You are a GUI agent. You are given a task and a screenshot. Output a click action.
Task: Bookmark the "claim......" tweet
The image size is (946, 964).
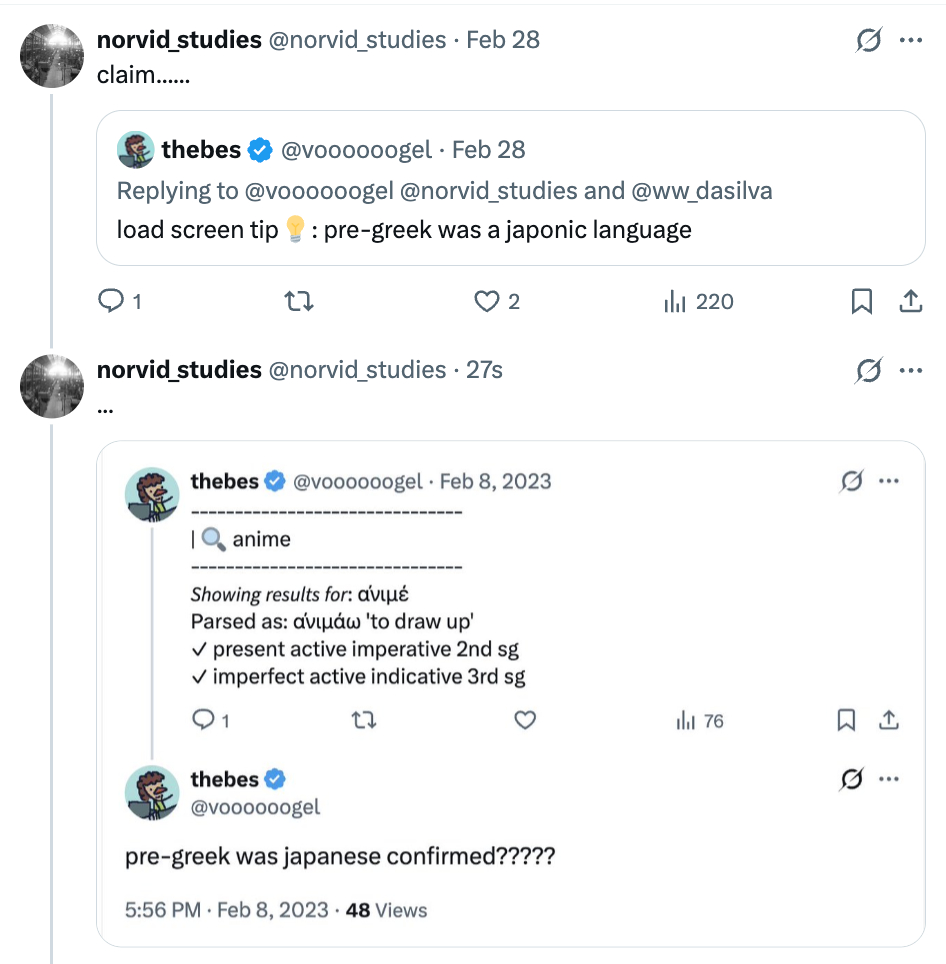(861, 301)
